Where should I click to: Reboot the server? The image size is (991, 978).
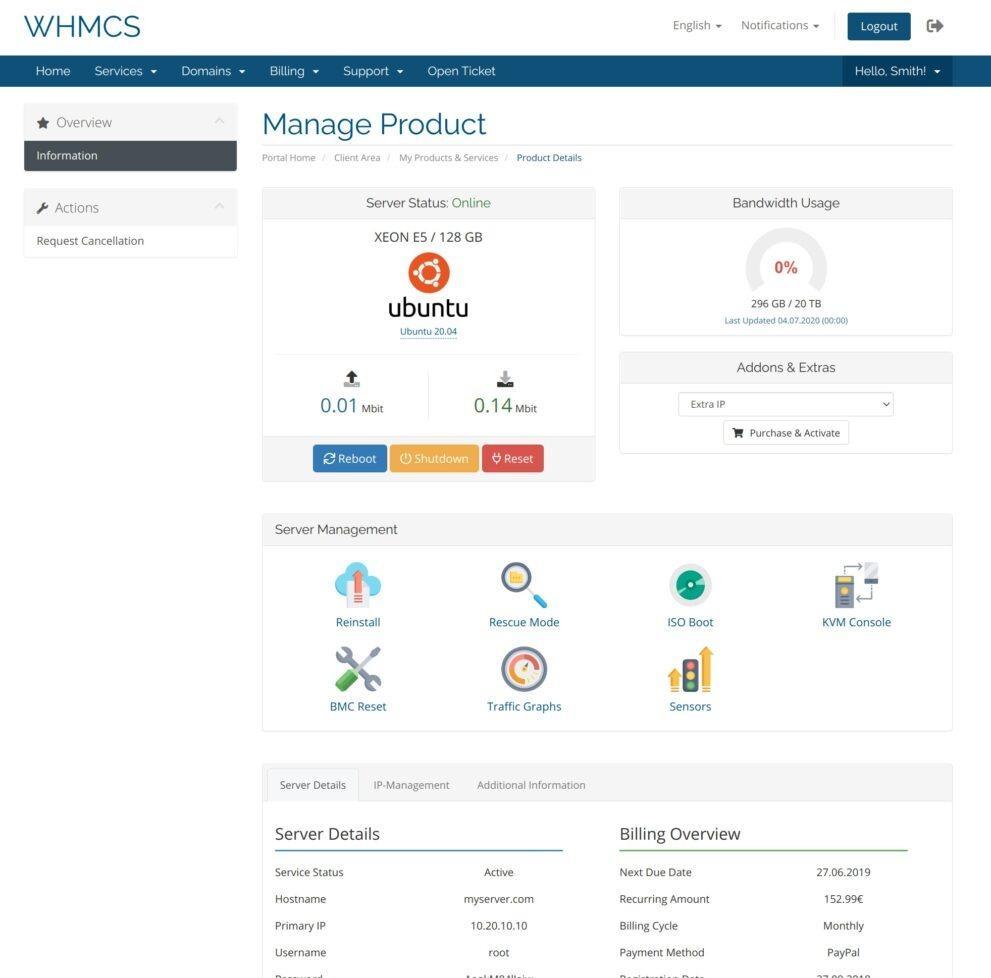coord(350,458)
